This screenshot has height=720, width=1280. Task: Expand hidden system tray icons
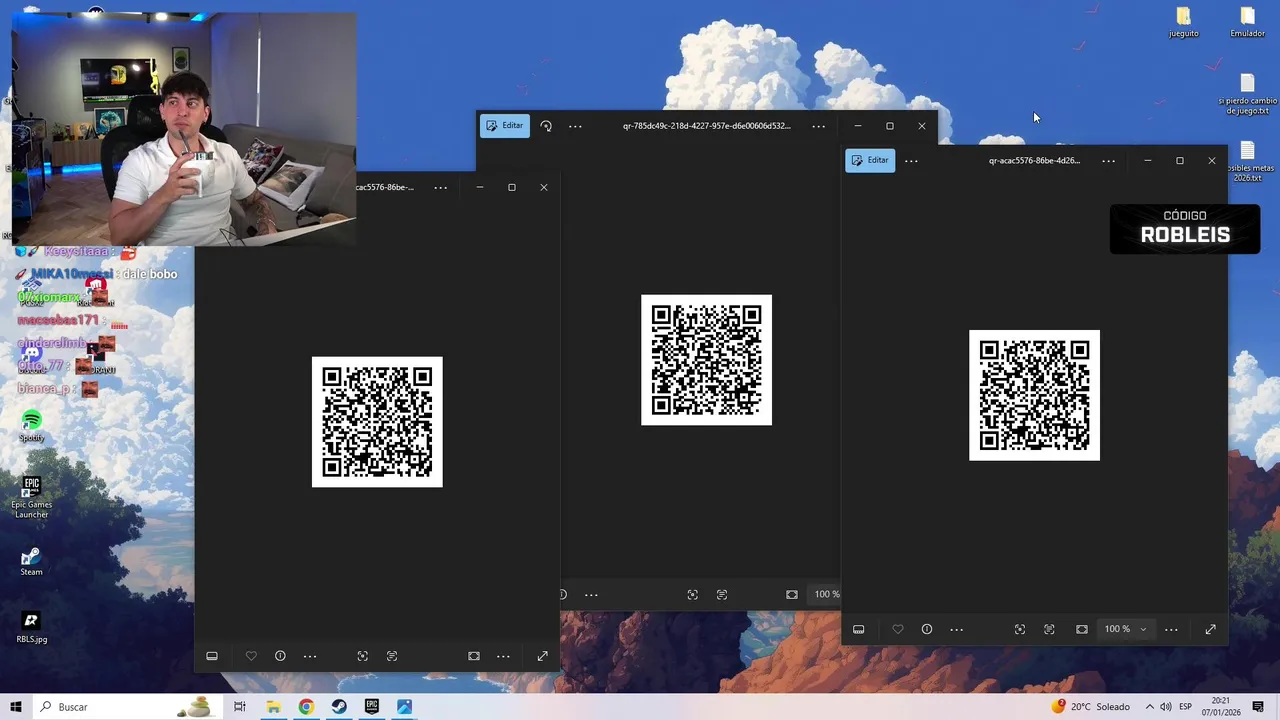(1149, 707)
